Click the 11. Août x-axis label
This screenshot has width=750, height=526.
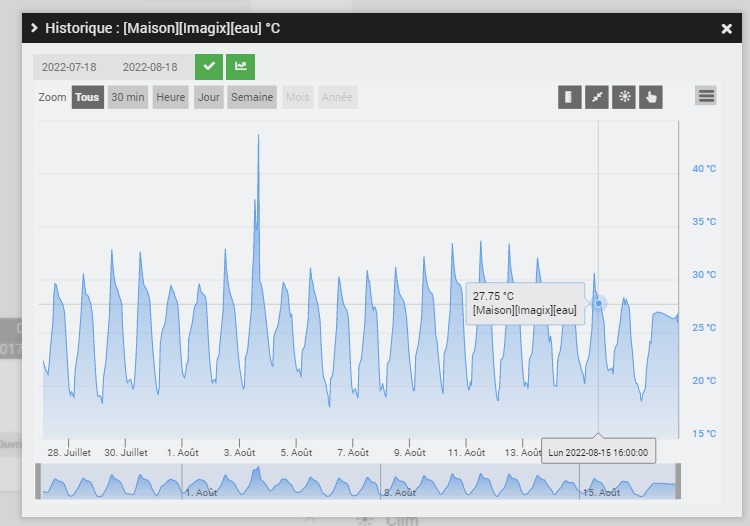coord(466,452)
